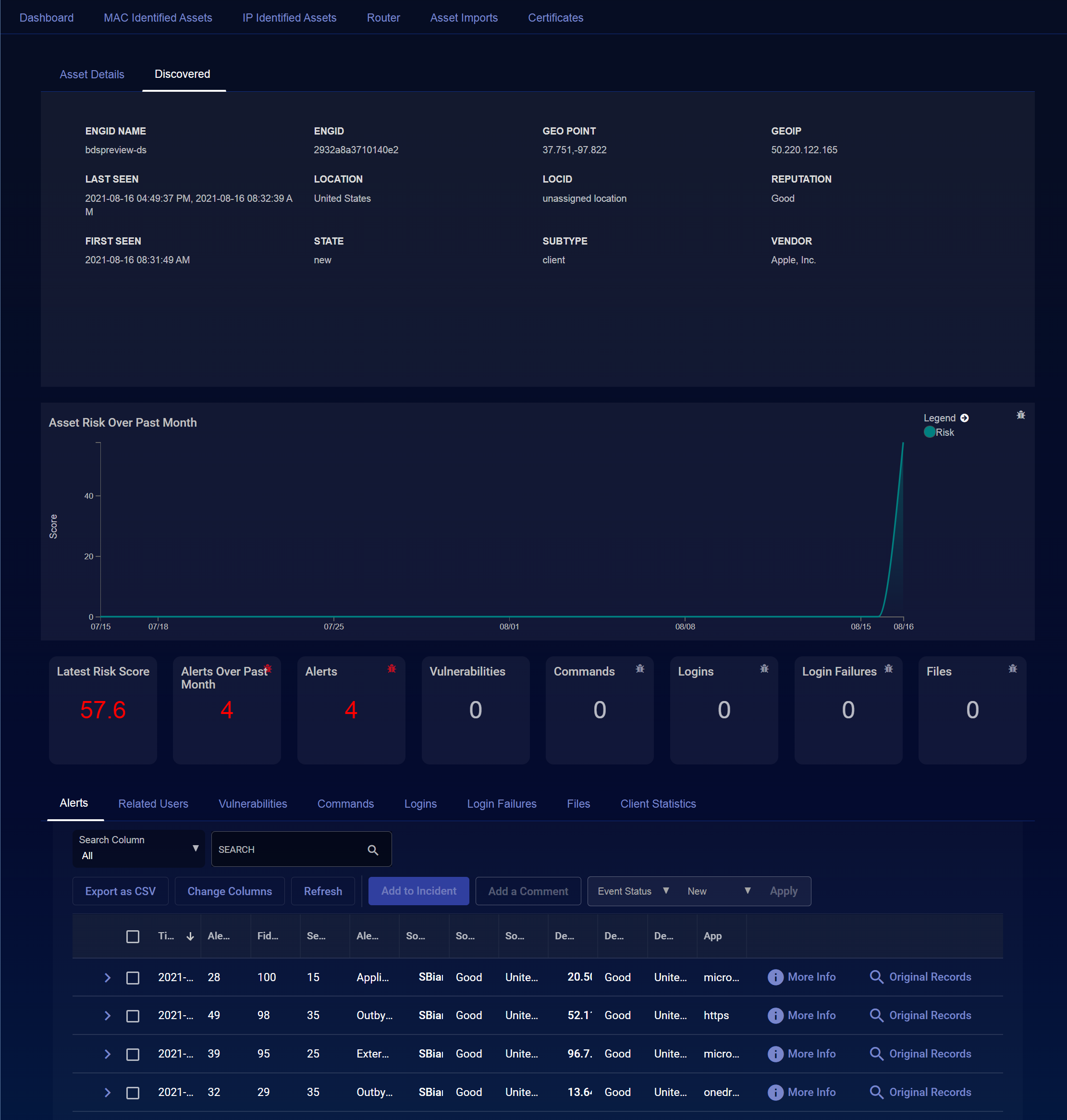Image resolution: width=1067 pixels, height=1120 pixels.
Task: Click the bug icon on Login Failures card
Action: pyautogui.click(x=888, y=669)
